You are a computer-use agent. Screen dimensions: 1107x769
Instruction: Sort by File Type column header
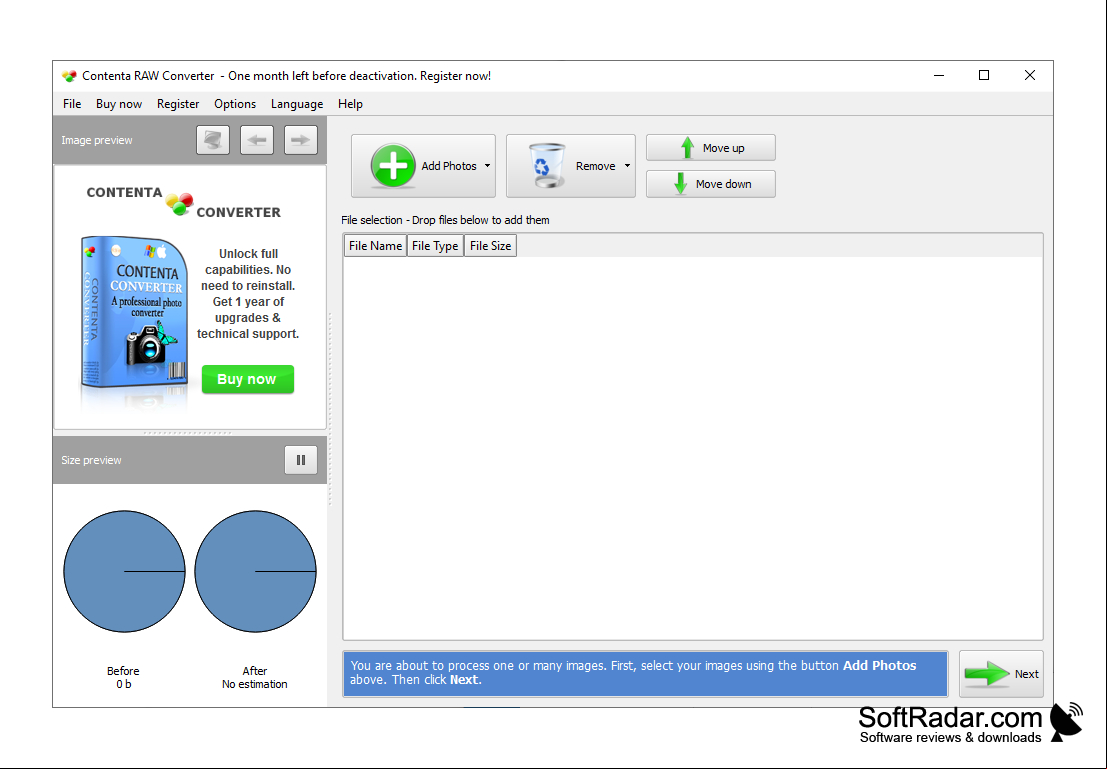[x=435, y=246]
